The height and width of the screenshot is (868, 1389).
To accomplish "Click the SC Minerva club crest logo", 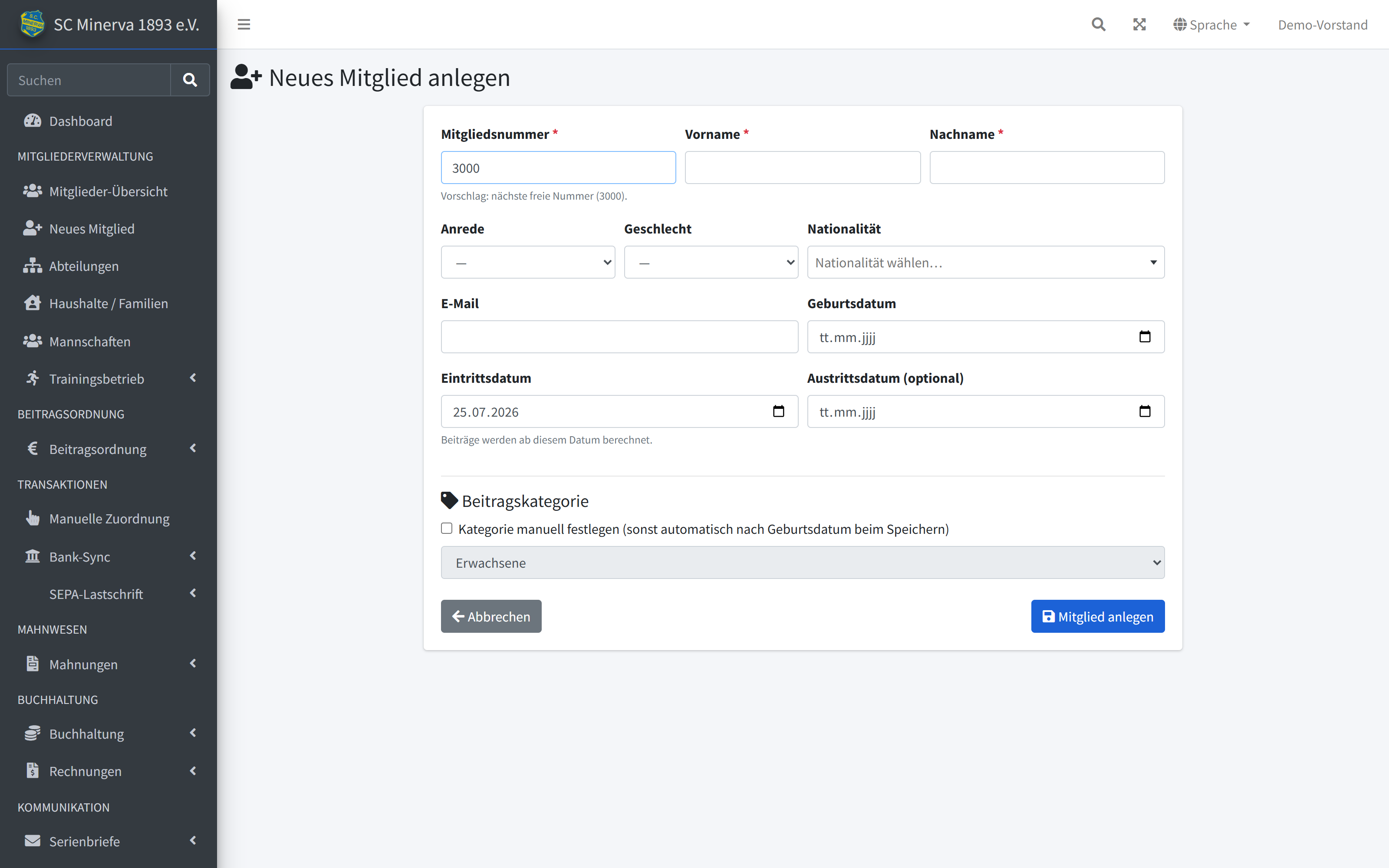I will pos(32,24).
